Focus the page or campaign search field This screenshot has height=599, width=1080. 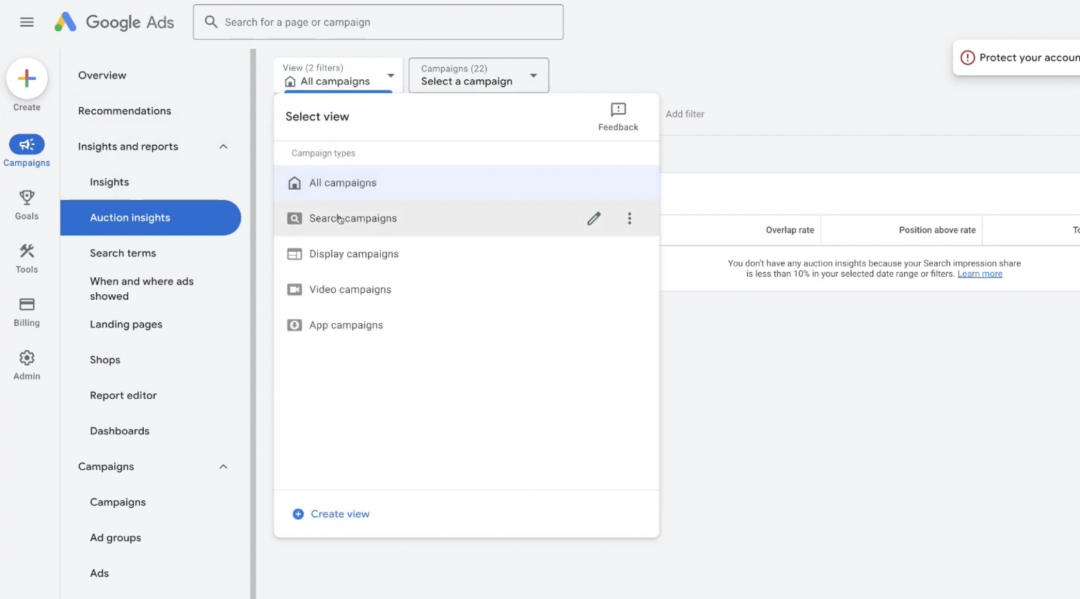[378, 22]
